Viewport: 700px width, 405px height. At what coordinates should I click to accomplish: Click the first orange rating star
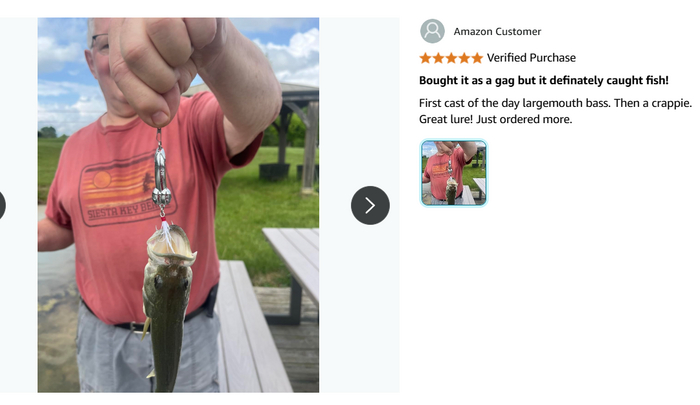click(x=425, y=58)
